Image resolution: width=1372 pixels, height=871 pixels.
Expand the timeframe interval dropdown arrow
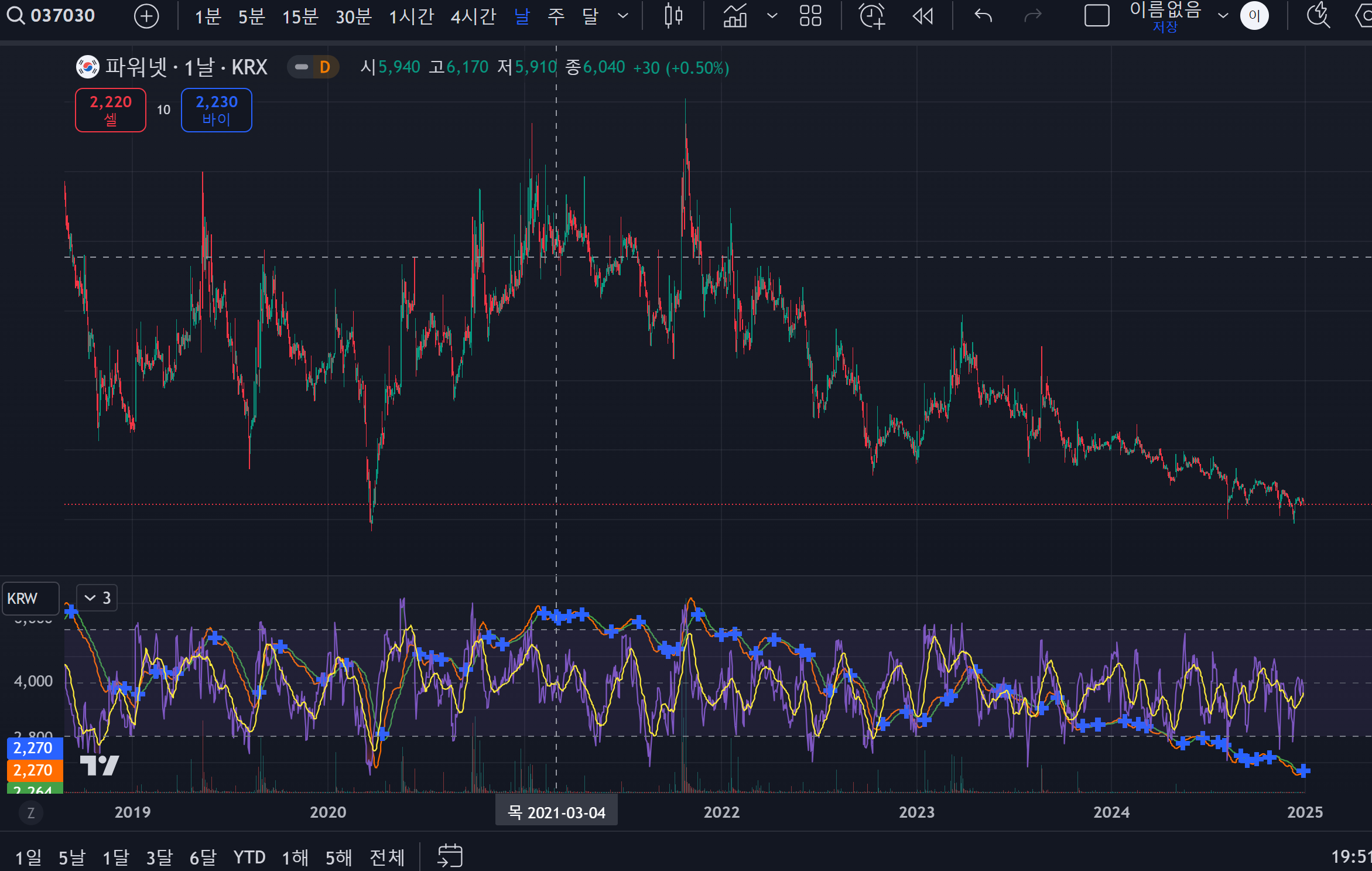623,16
